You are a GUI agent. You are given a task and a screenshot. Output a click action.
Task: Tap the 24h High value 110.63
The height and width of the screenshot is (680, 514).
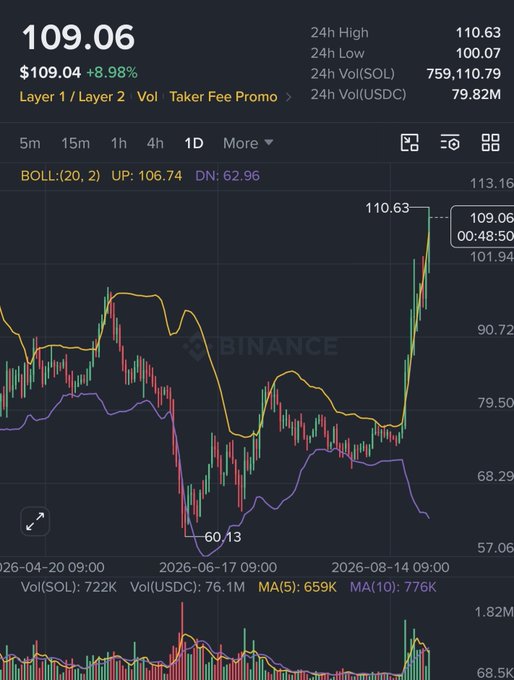coord(478,33)
